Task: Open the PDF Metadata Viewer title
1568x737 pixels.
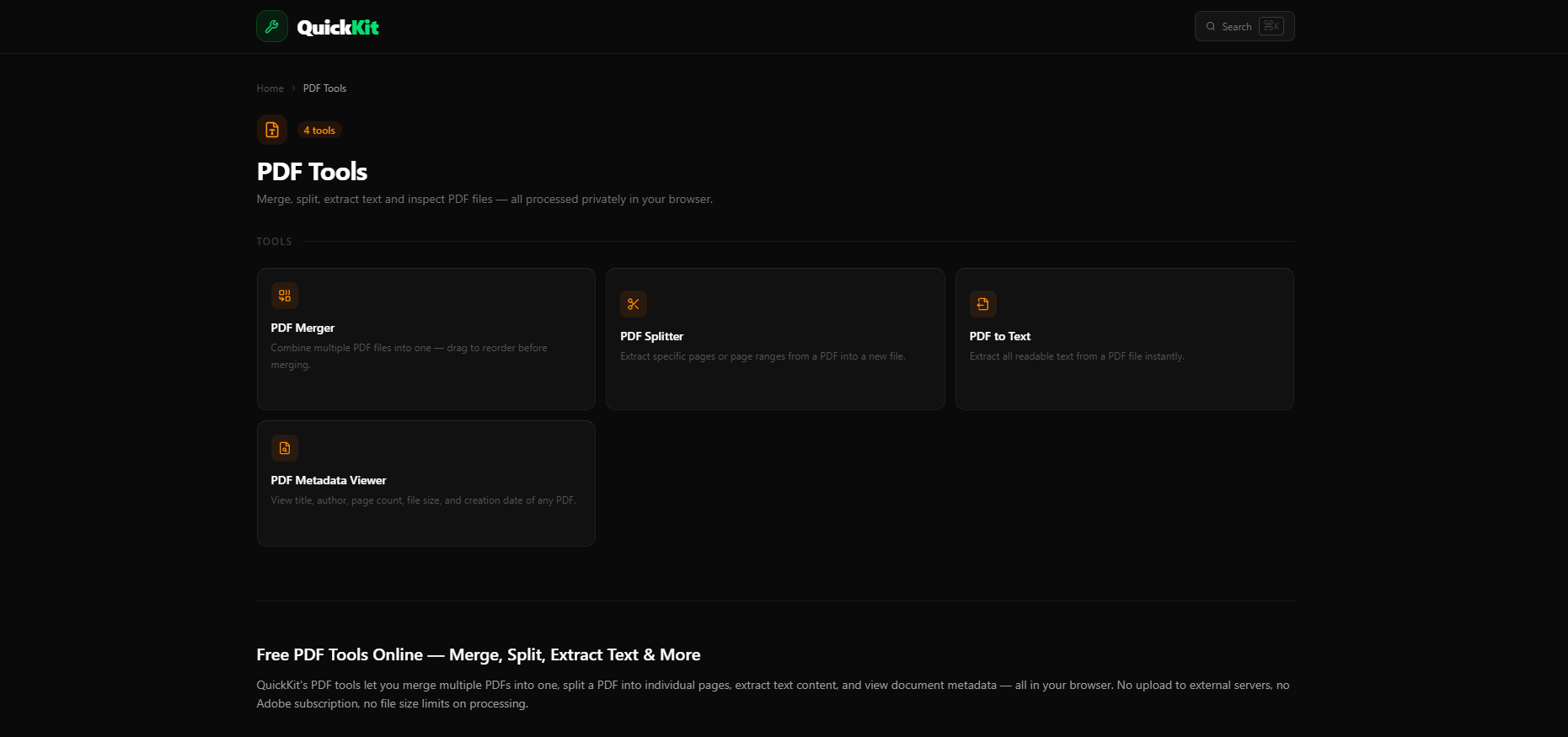Action: click(x=329, y=480)
